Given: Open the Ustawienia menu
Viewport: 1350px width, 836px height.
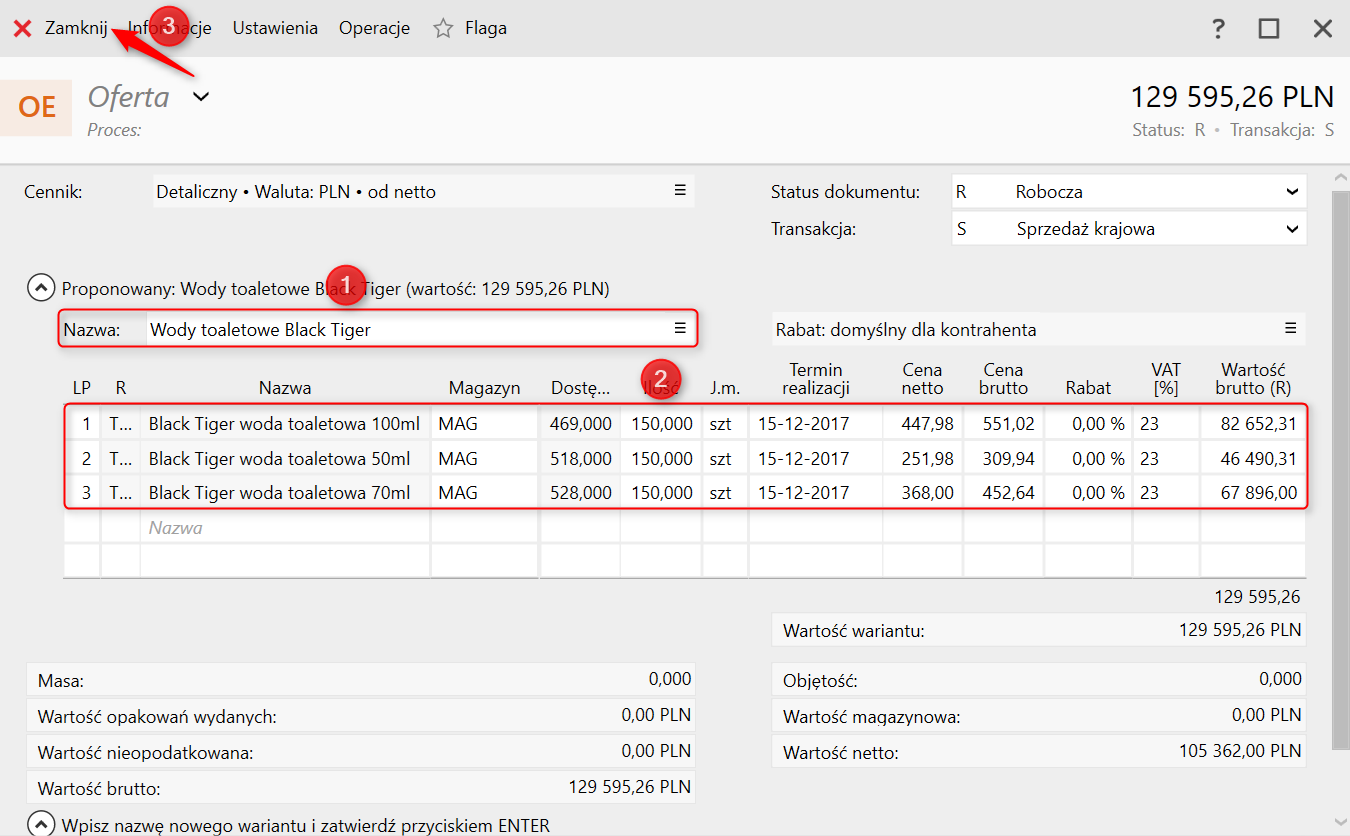Looking at the screenshot, I should point(275,28).
